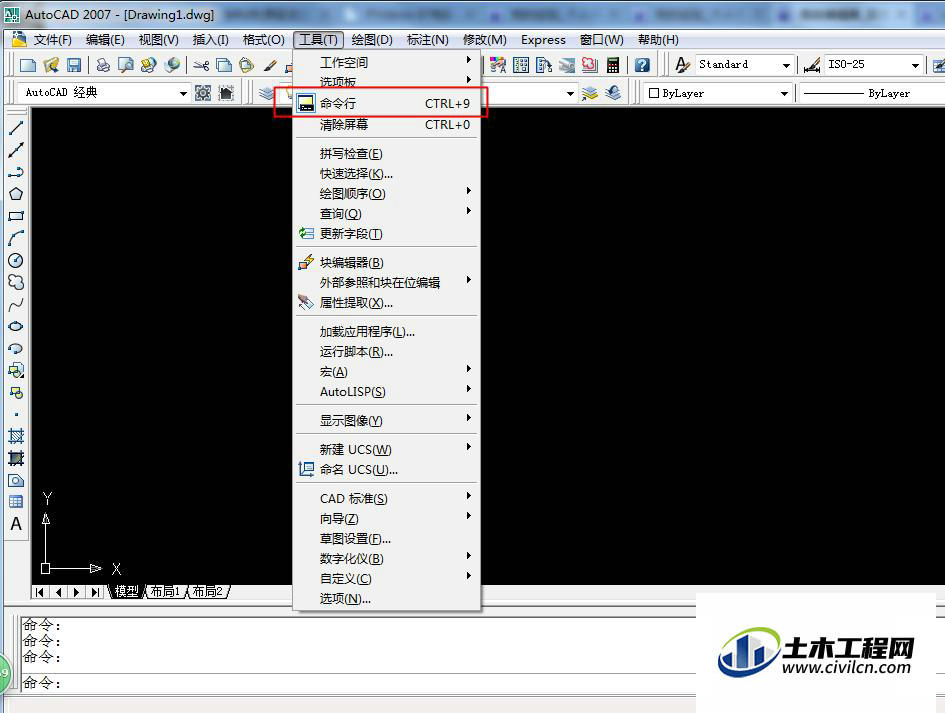Choose 选项(N)... in the menu
Screen dimensions: 945x713
pos(386,598)
